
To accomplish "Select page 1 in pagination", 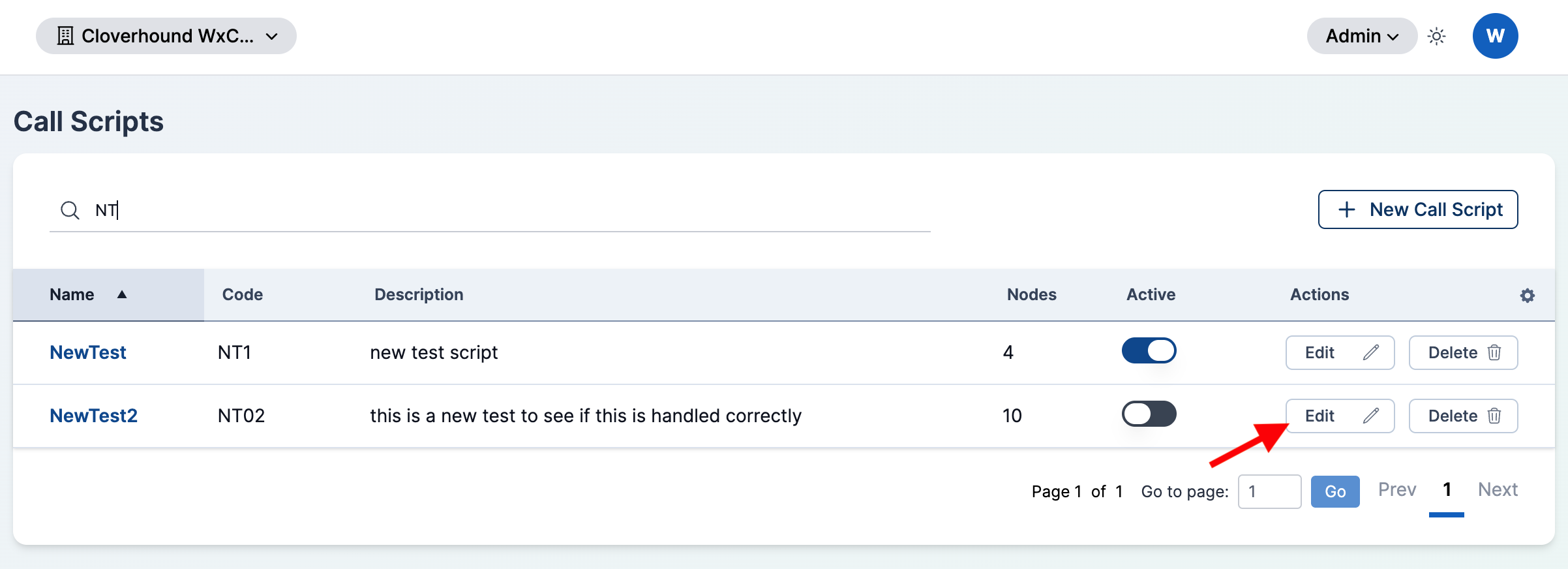I will tap(1447, 490).
